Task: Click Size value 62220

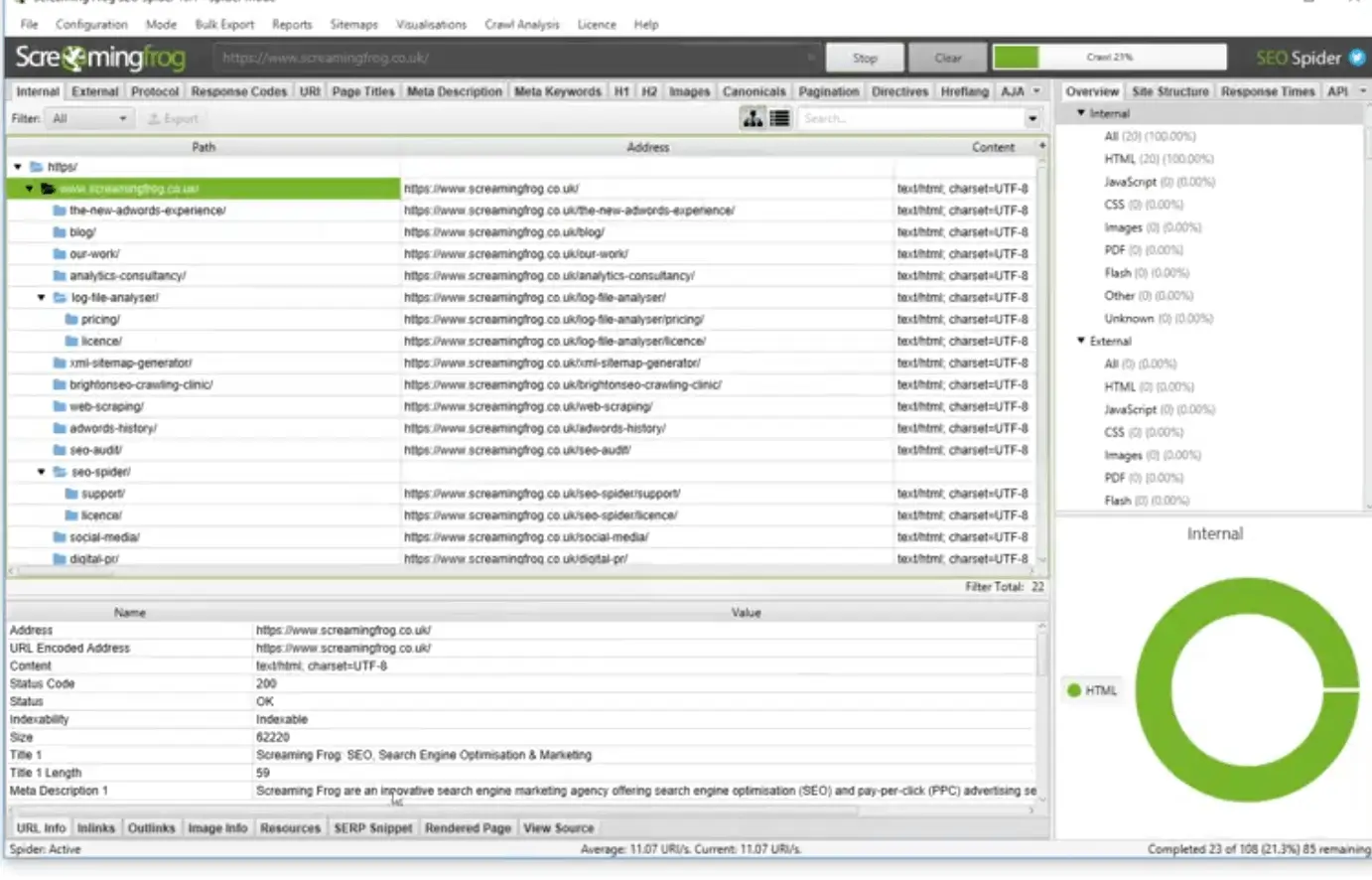Action: 273,737
